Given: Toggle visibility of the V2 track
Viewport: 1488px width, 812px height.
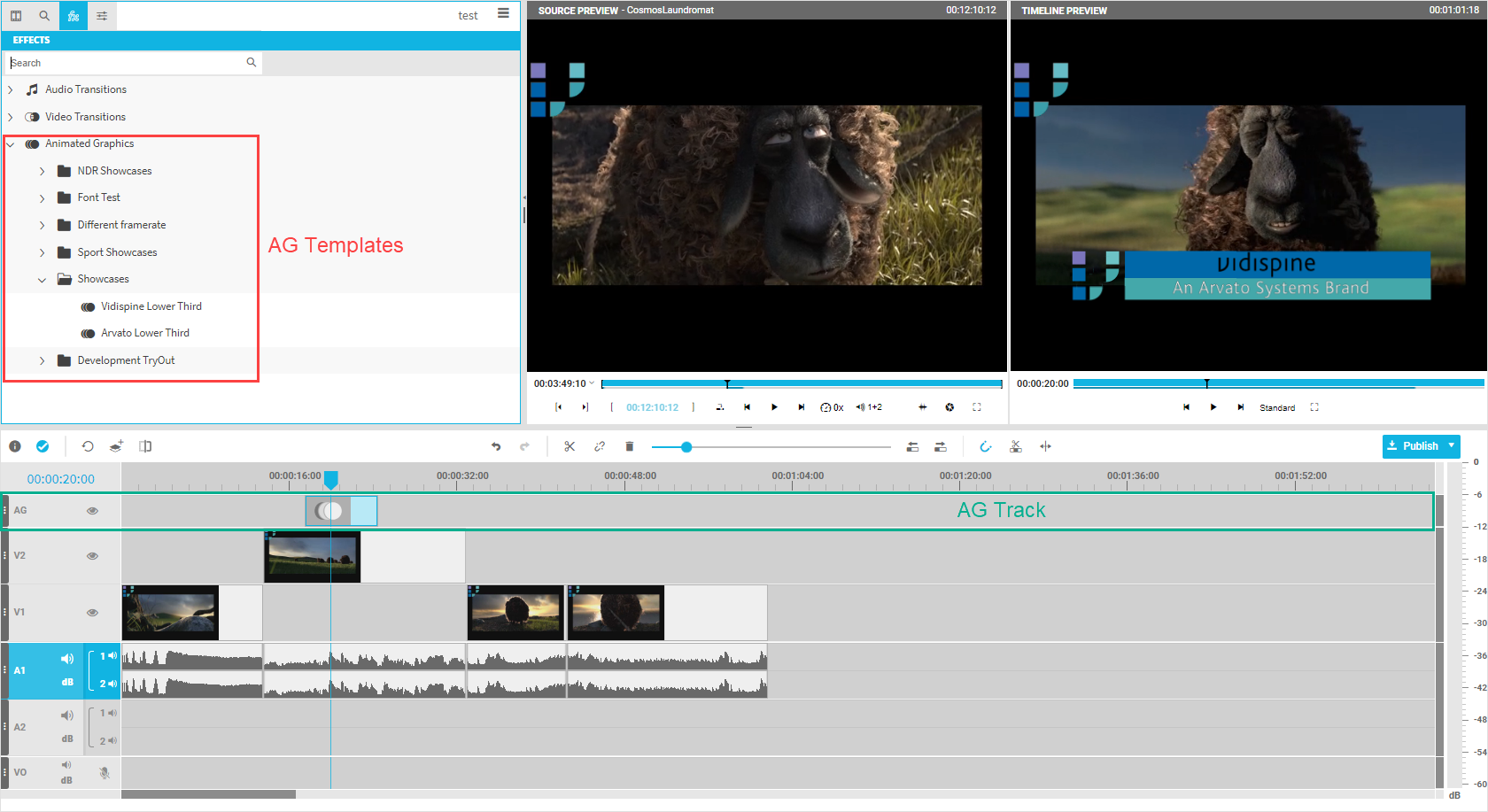Looking at the screenshot, I should pos(92,556).
